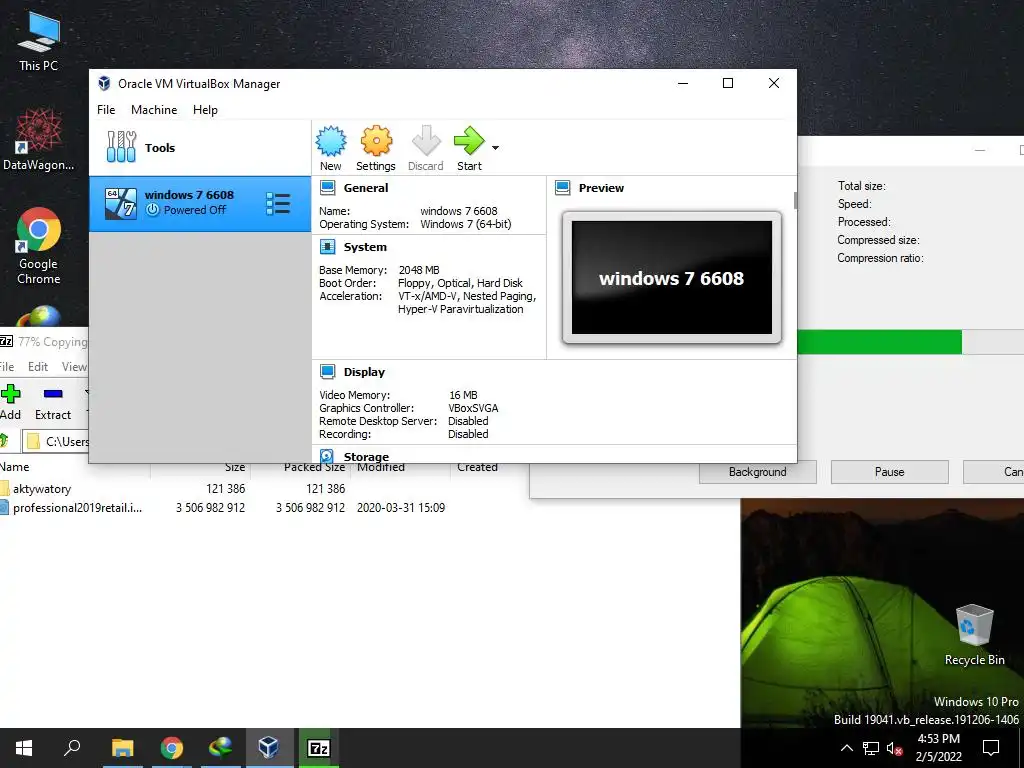Open the Windows Start menu
The image size is (1024, 768).
coord(24,748)
